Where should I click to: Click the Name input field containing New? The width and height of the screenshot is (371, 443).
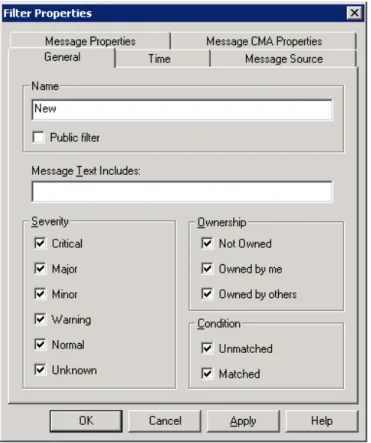[182, 110]
